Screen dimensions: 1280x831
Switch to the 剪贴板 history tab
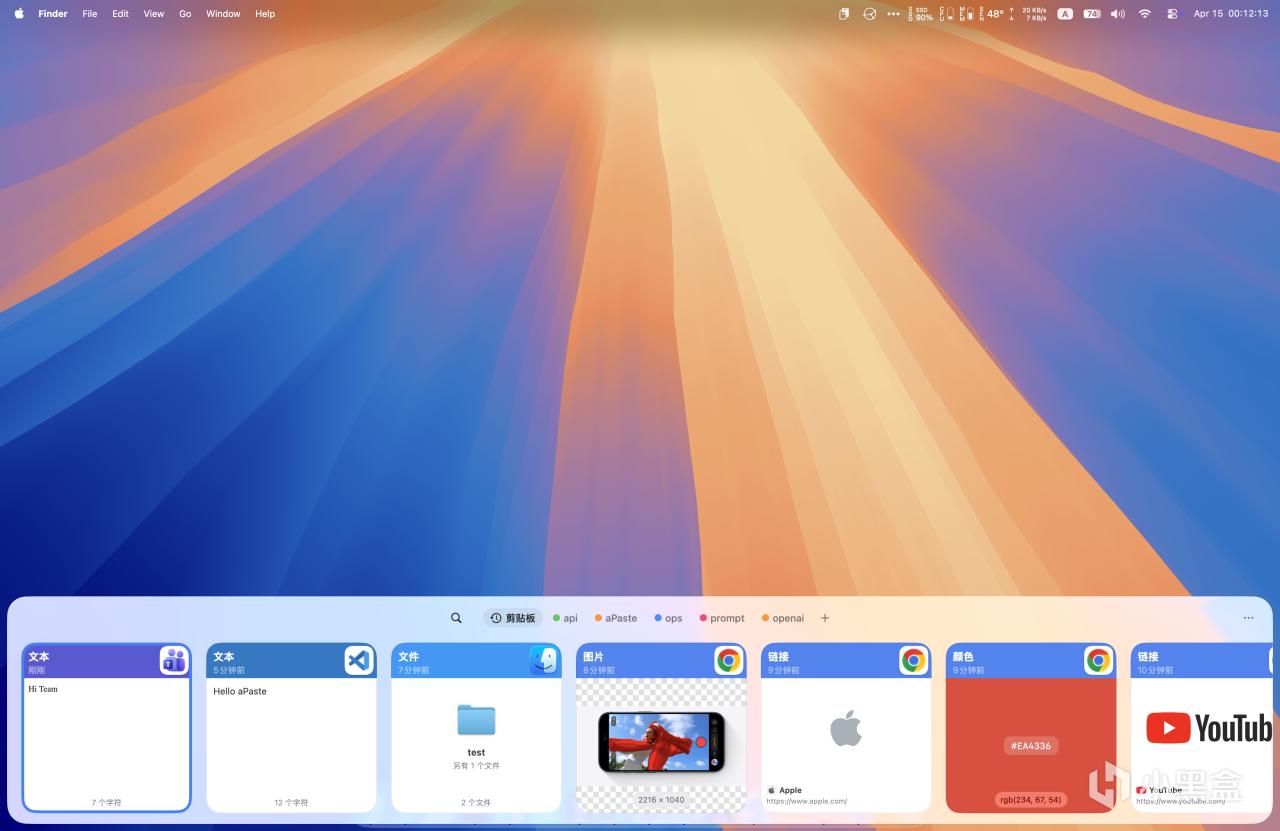[x=513, y=618]
